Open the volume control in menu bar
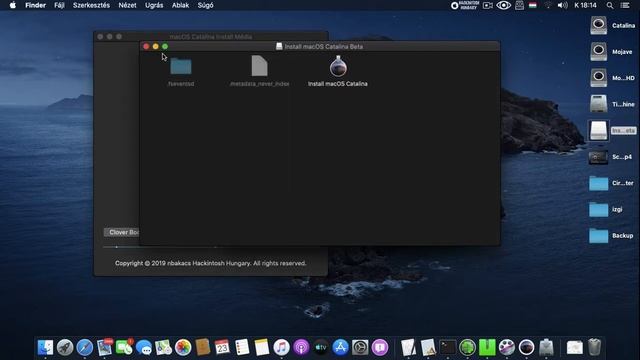The width and height of the screenshot is (640, 360). pyautogui.click(x=562, y=5)
